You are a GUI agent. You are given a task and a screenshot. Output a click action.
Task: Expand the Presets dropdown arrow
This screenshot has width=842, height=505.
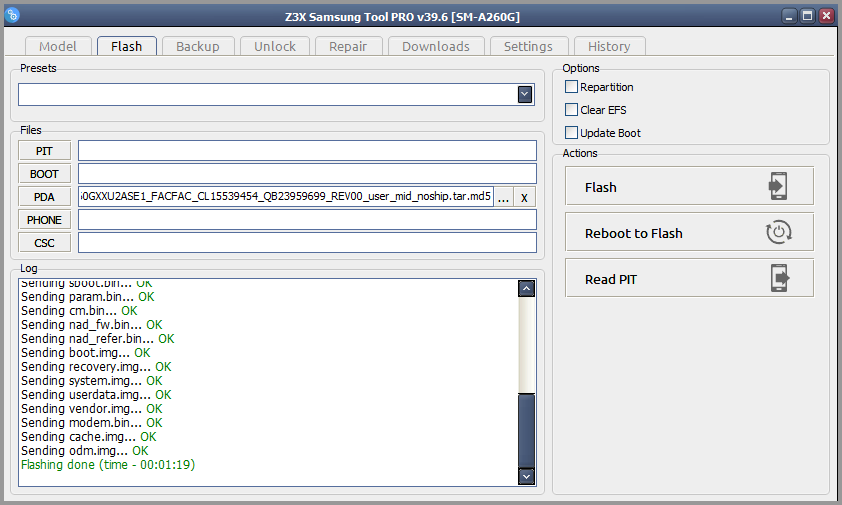pyautogui.click(x=525, y=95)
